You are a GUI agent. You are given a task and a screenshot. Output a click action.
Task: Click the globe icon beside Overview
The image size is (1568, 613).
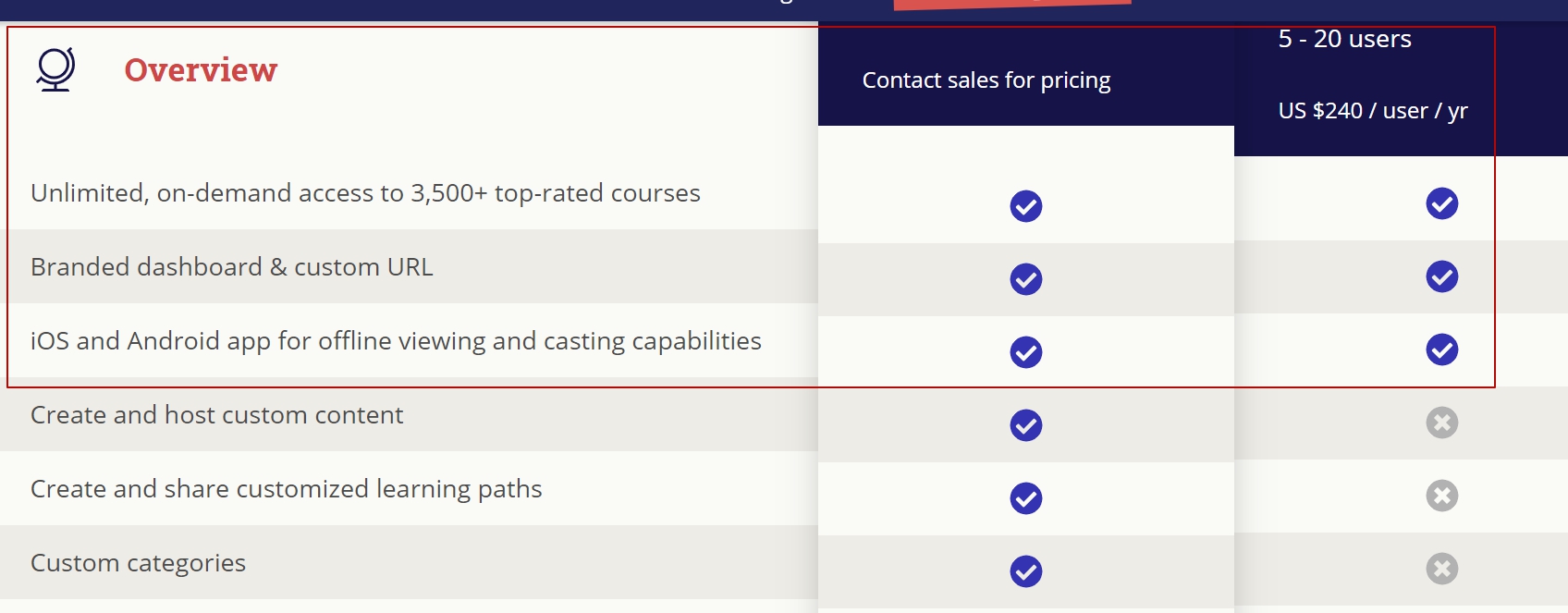55,69
